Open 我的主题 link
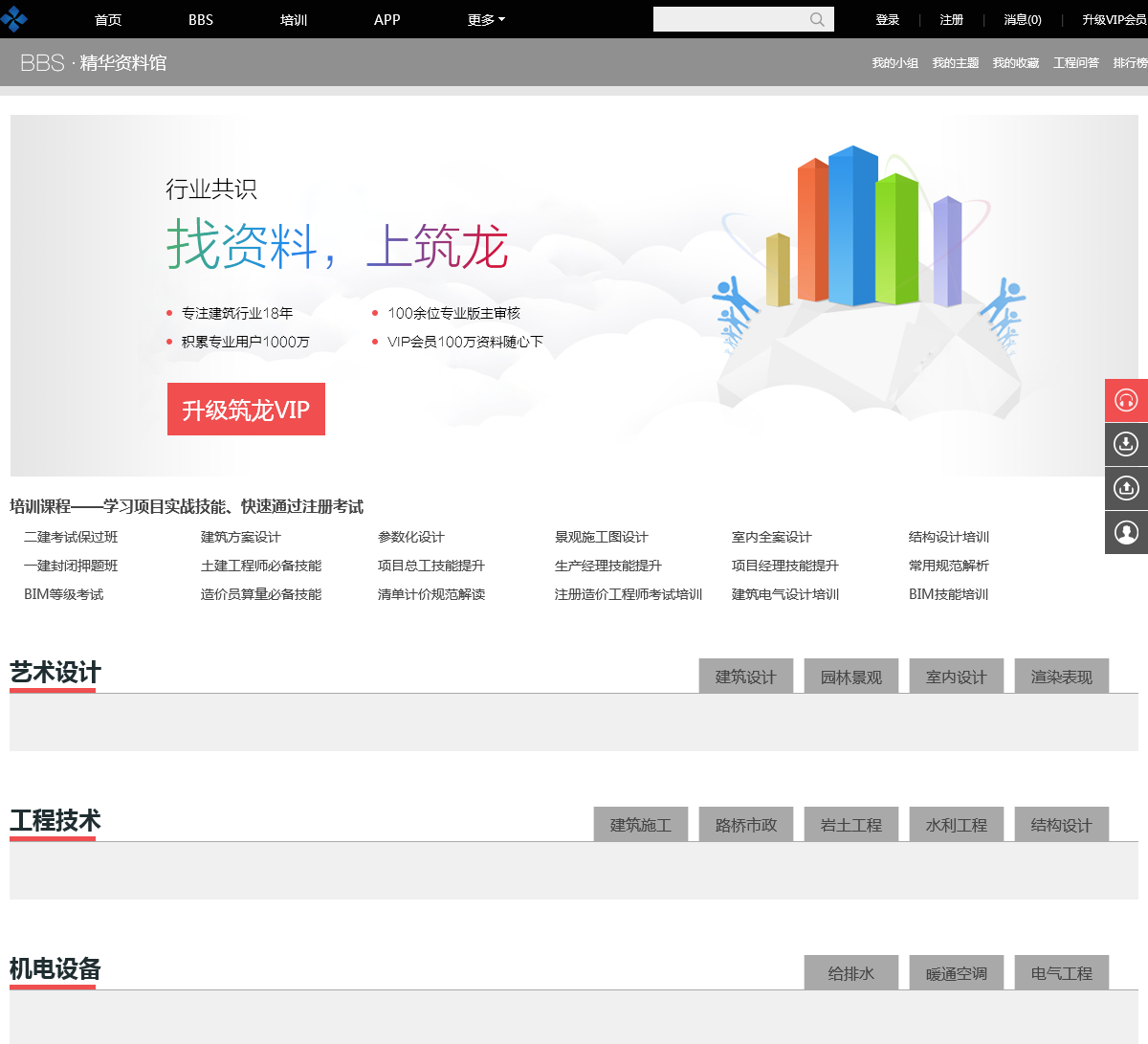The height and width of the screenshot is (1044, 1148). pos(956,63)
